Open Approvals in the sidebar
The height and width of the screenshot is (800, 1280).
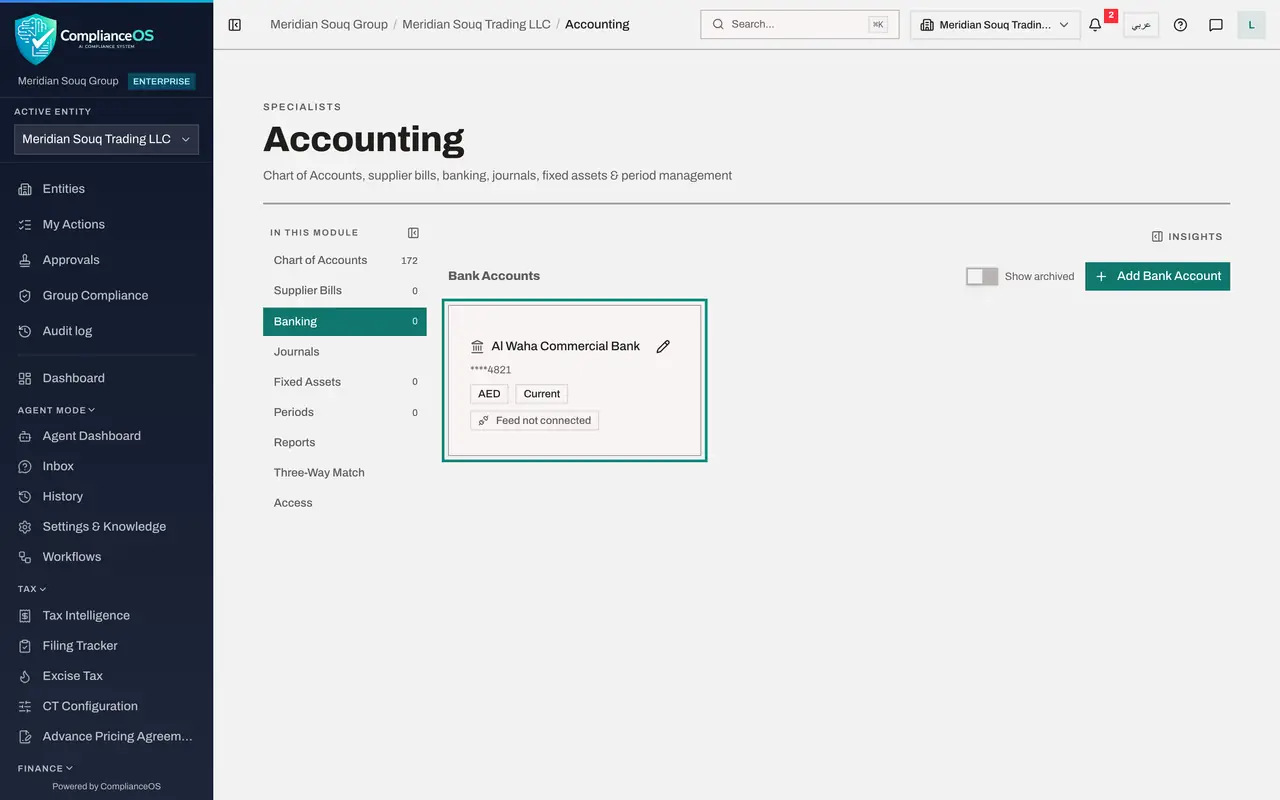click(x=106, y=260)
